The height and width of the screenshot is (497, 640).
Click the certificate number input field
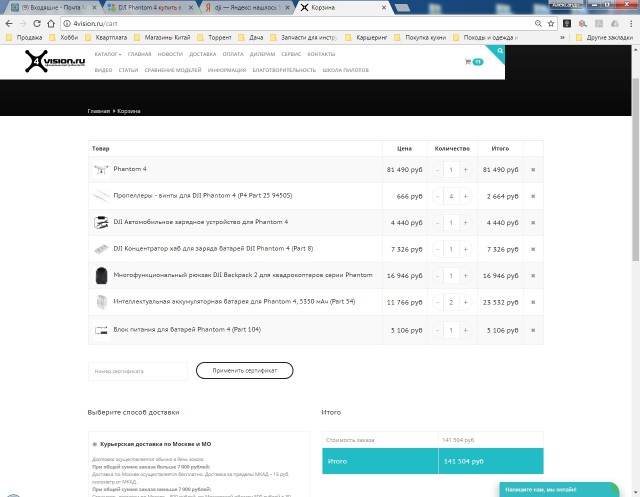[x=137, y=371]
